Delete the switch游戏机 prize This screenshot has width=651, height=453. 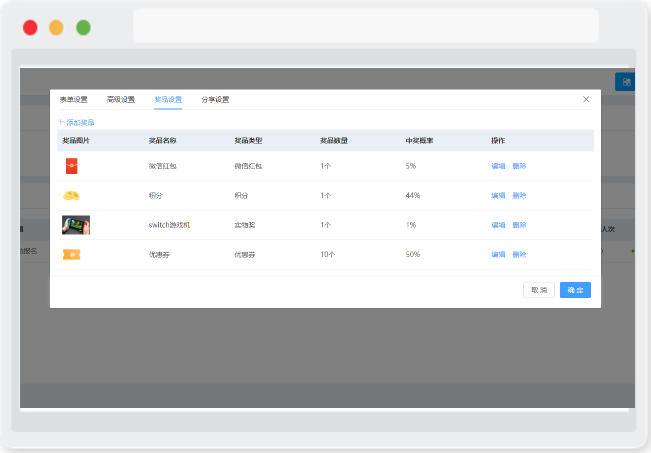point(519,225)
